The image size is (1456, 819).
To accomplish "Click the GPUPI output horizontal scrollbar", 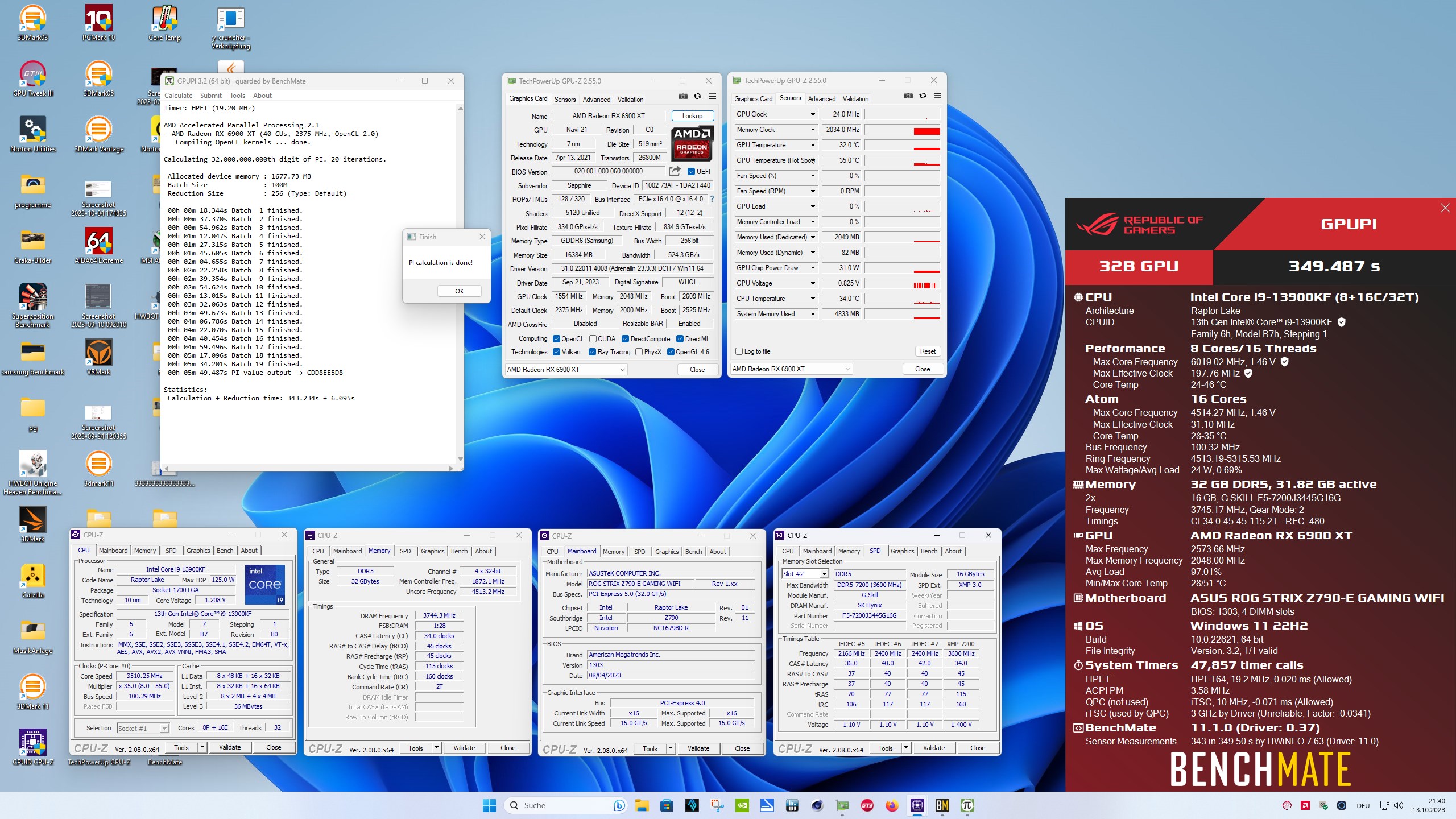I will pos(308,468).
